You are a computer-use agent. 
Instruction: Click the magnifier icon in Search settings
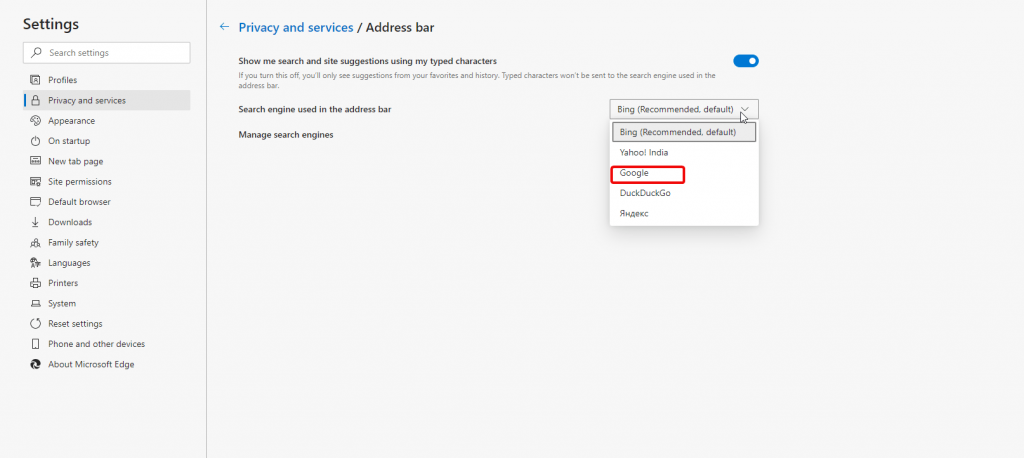click(37, 53)
